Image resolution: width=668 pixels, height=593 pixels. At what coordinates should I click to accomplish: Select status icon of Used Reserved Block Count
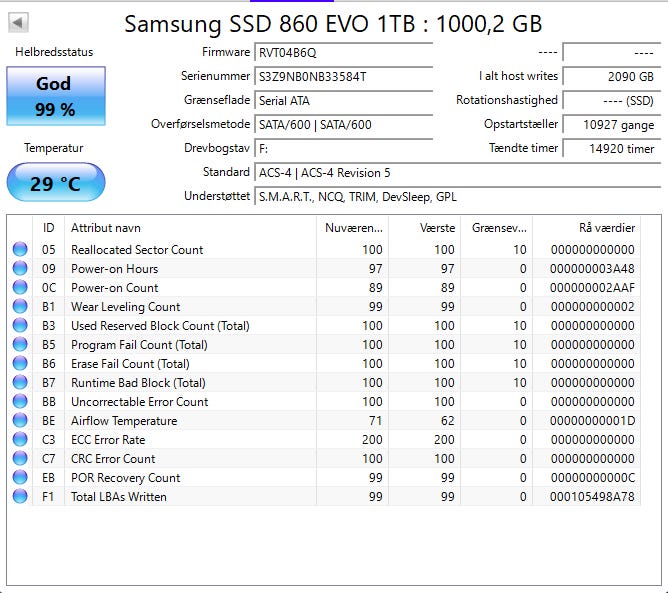20,325
